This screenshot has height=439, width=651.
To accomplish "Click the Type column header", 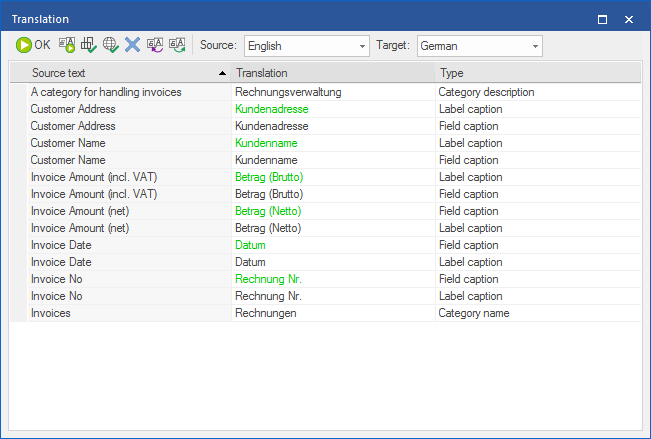I will click(535, 73).
